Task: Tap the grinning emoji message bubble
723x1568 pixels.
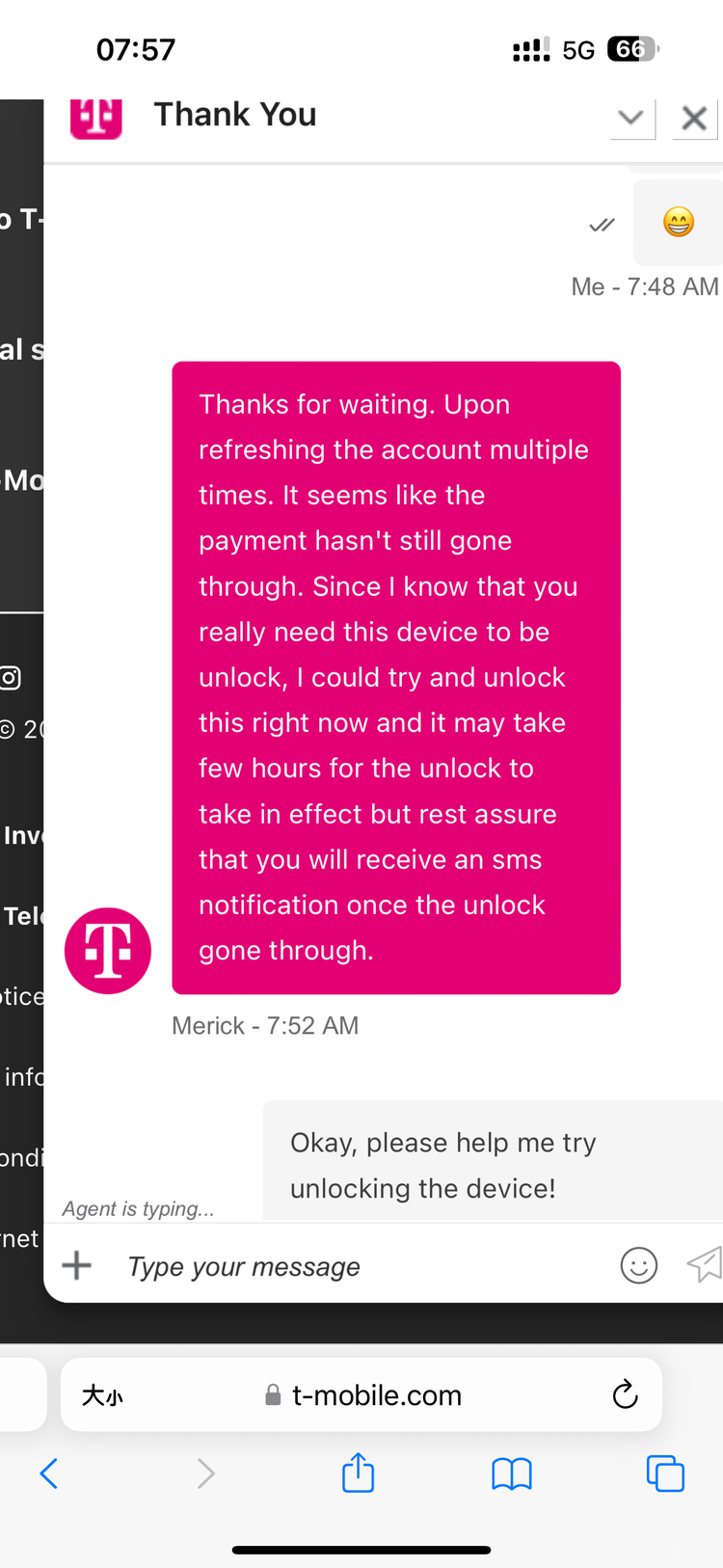Action: [x=679, y=222]
